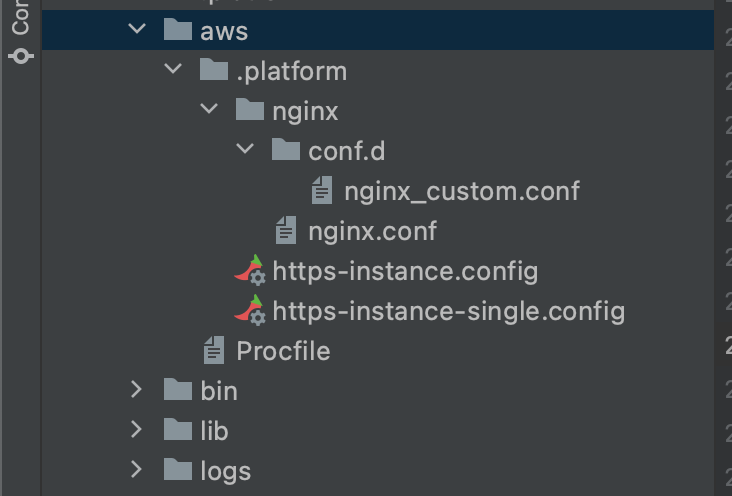Select nginx_custom.conf in project tree

[462, 190]
